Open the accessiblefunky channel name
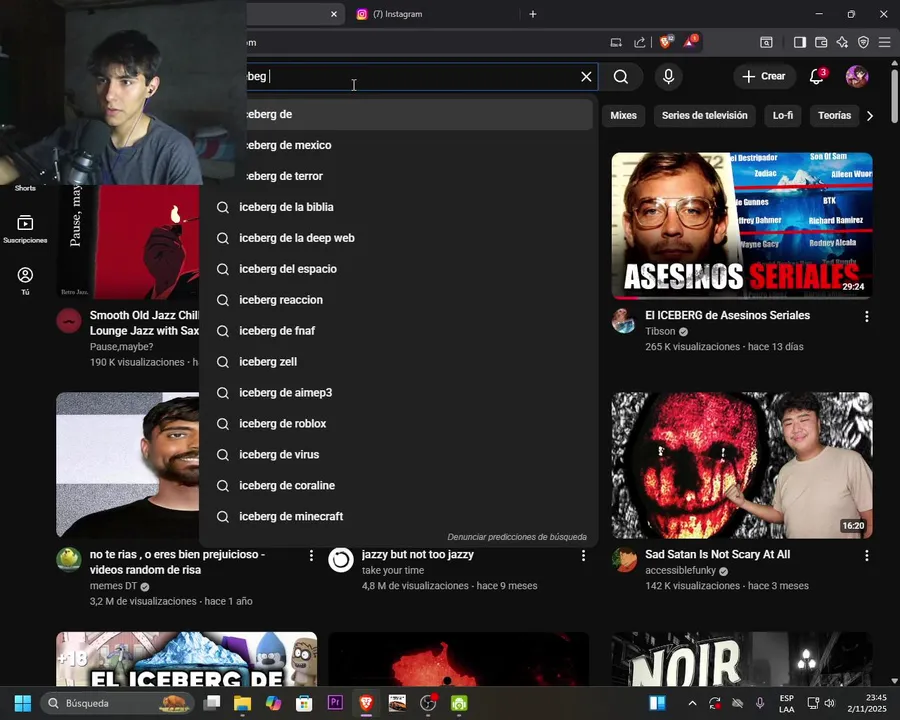 click(680, 570)
